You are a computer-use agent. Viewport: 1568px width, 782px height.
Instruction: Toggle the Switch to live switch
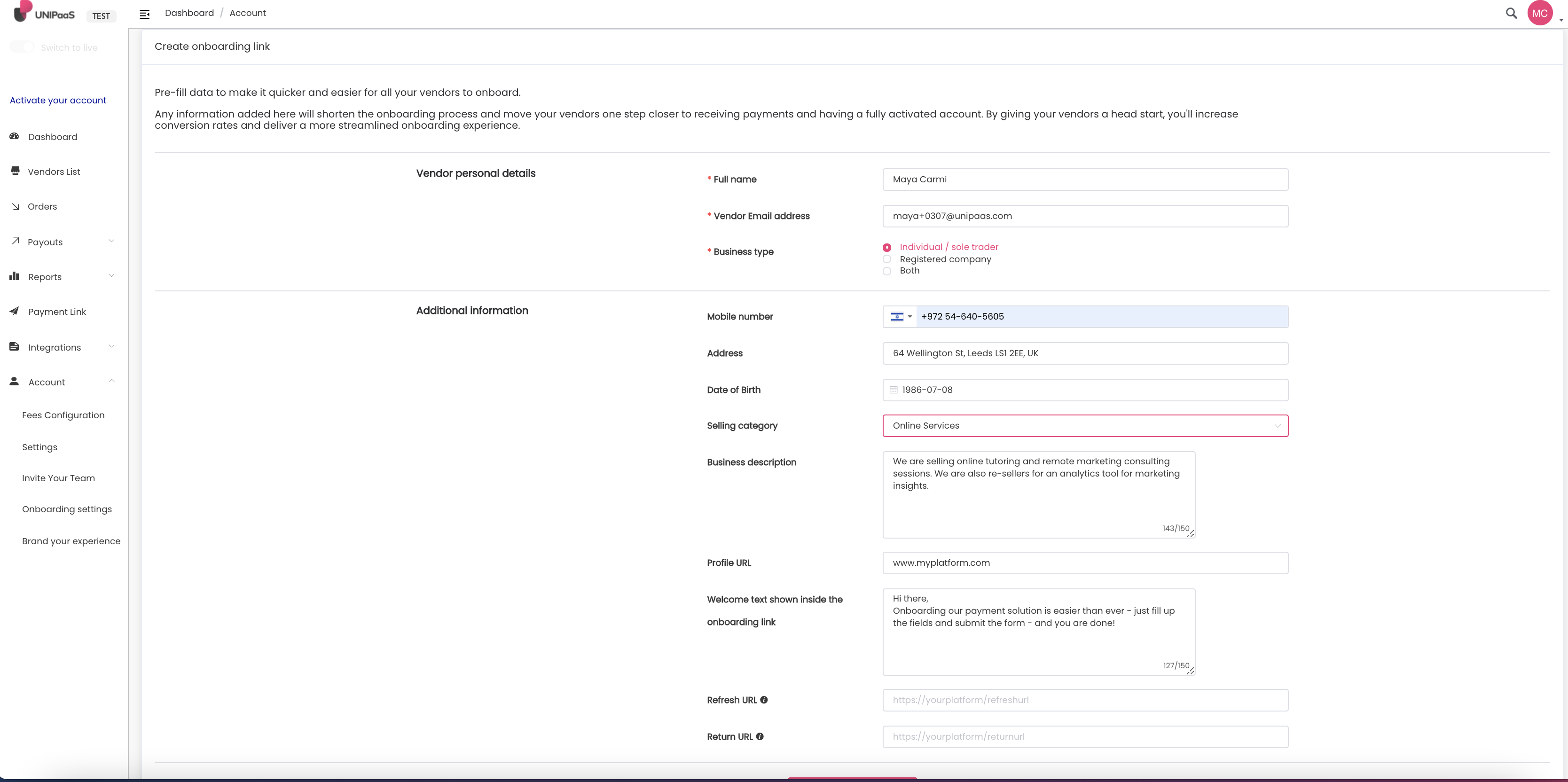point(22,47)
